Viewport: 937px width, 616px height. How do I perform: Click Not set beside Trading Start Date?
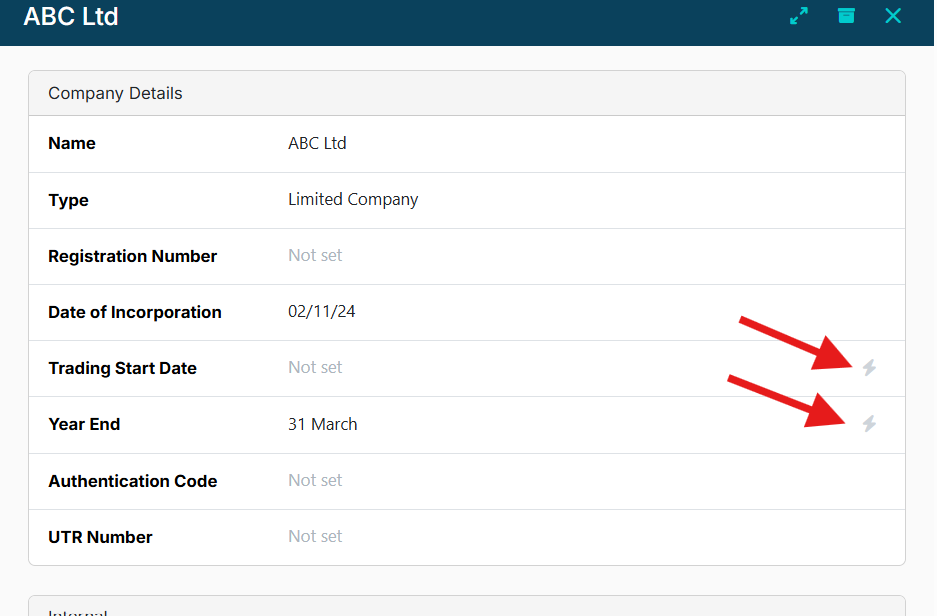click(x=315, y=367)
